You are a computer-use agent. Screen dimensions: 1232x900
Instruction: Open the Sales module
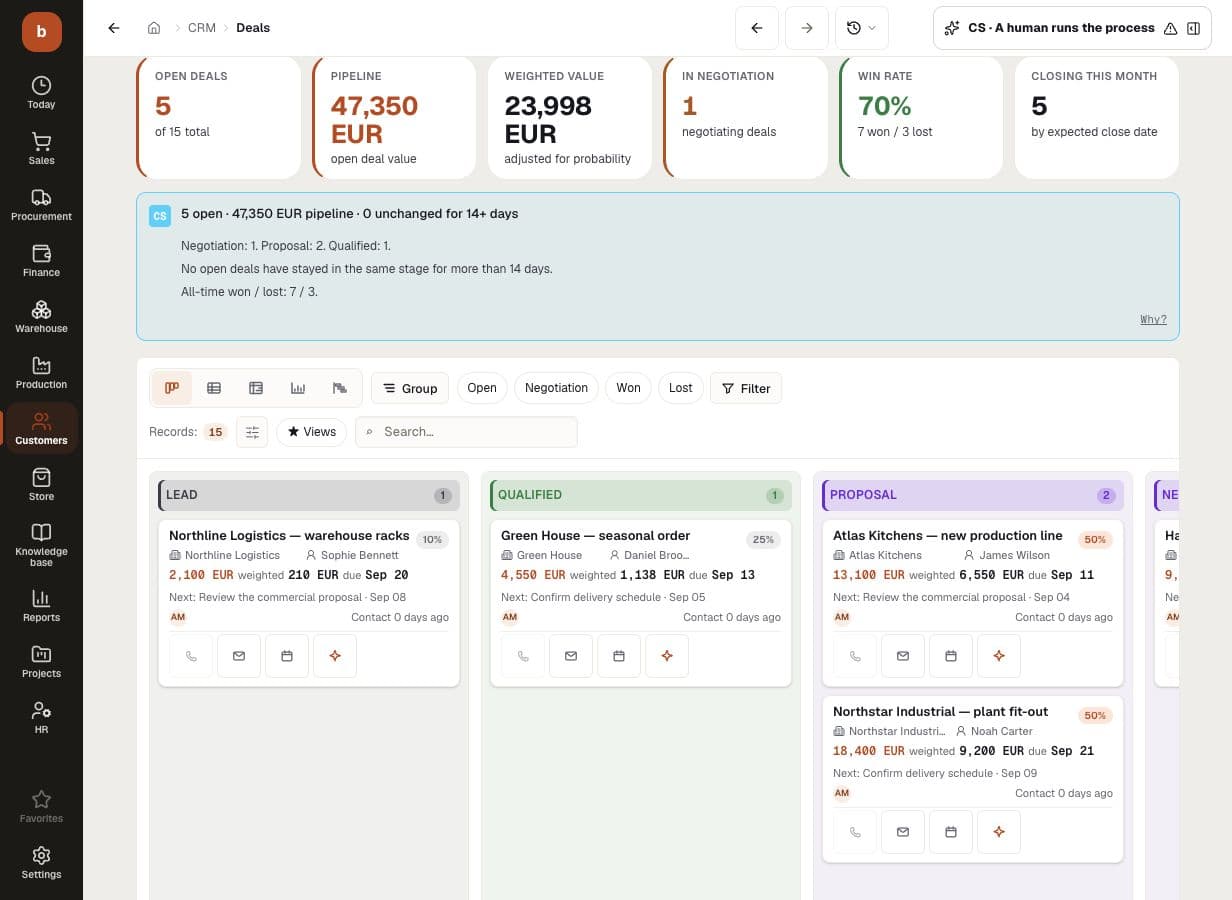[41, 149]
